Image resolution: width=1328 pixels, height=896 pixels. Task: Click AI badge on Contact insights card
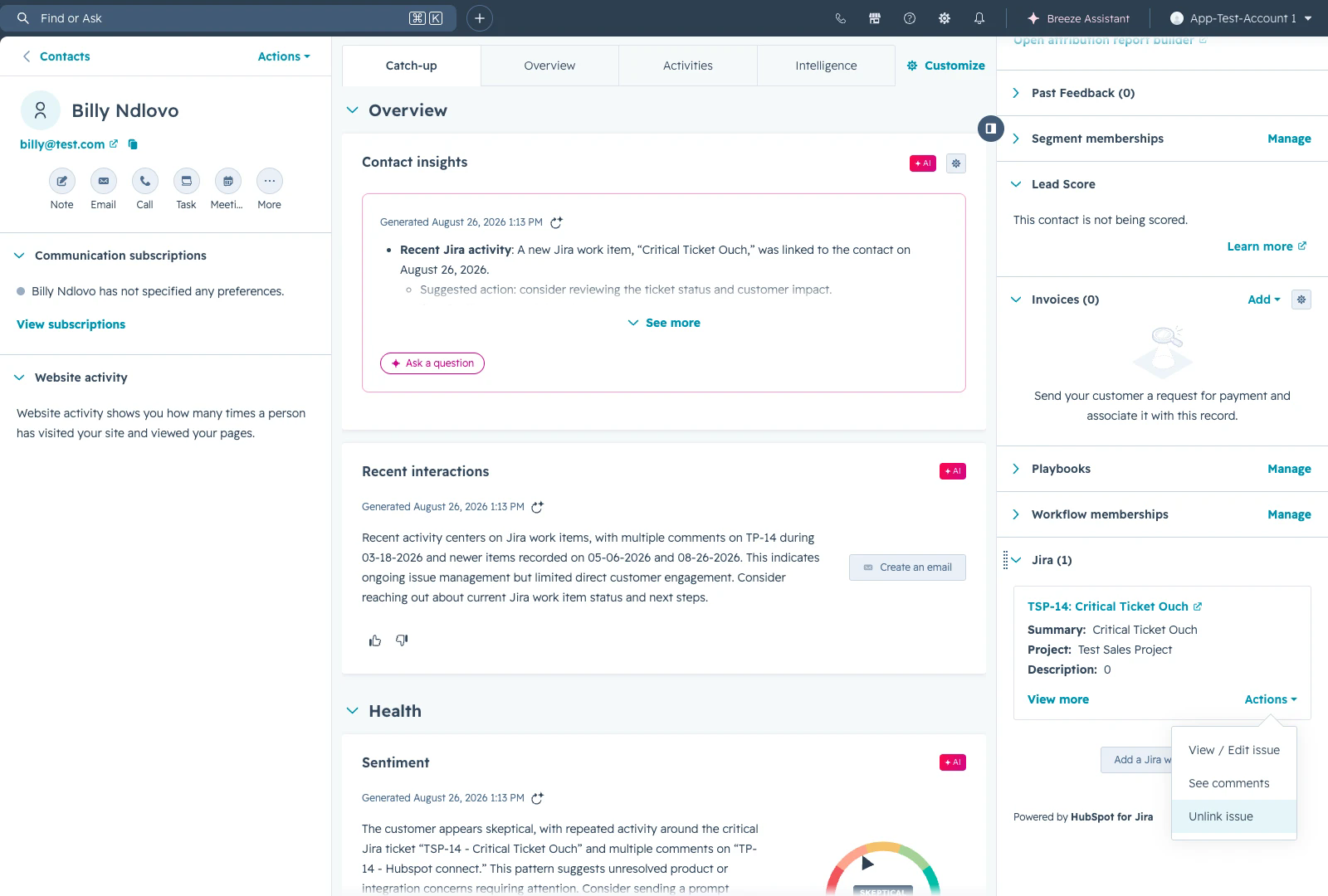coord(923,163)
